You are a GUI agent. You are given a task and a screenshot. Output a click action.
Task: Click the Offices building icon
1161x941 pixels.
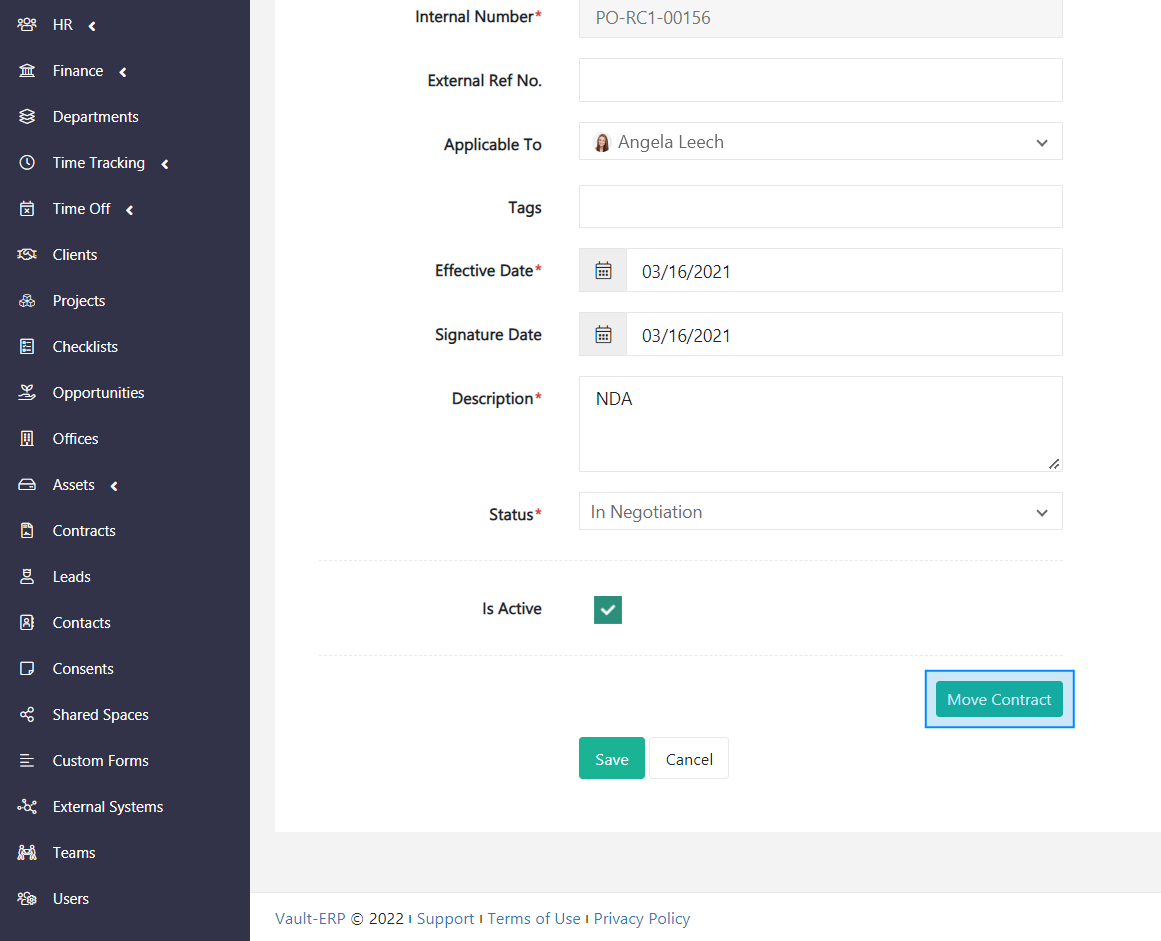point(27,439)
